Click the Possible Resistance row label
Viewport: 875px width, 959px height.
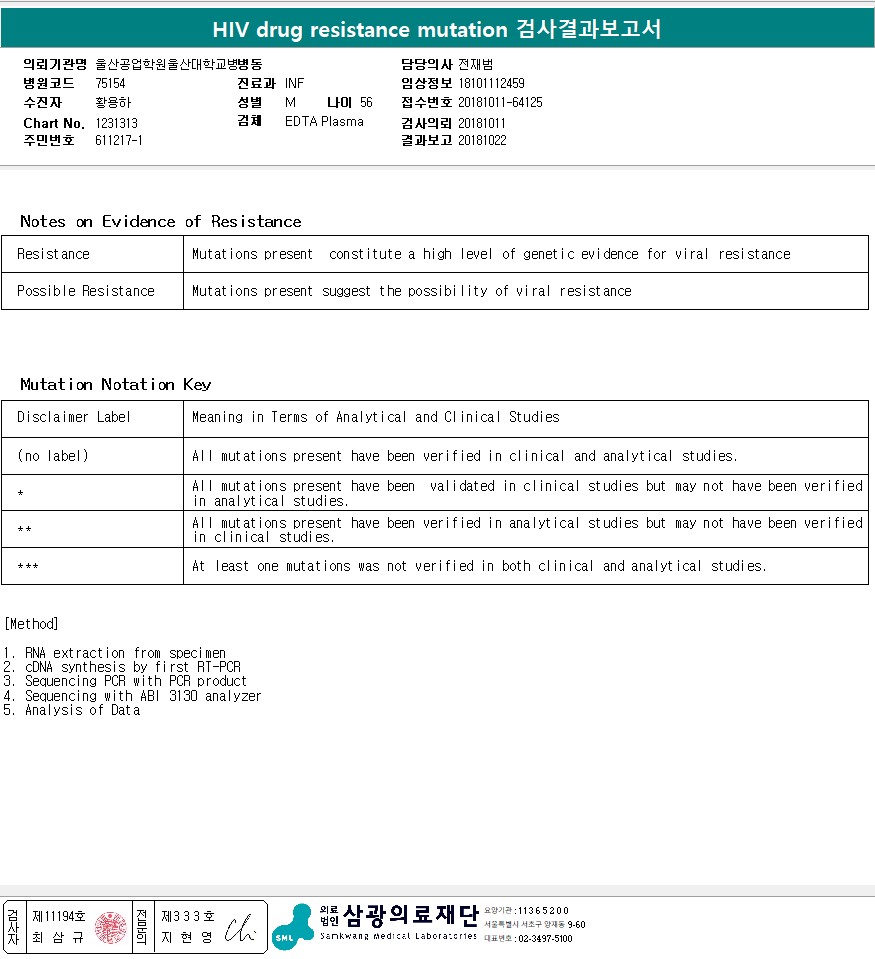[x=86, y=291]
